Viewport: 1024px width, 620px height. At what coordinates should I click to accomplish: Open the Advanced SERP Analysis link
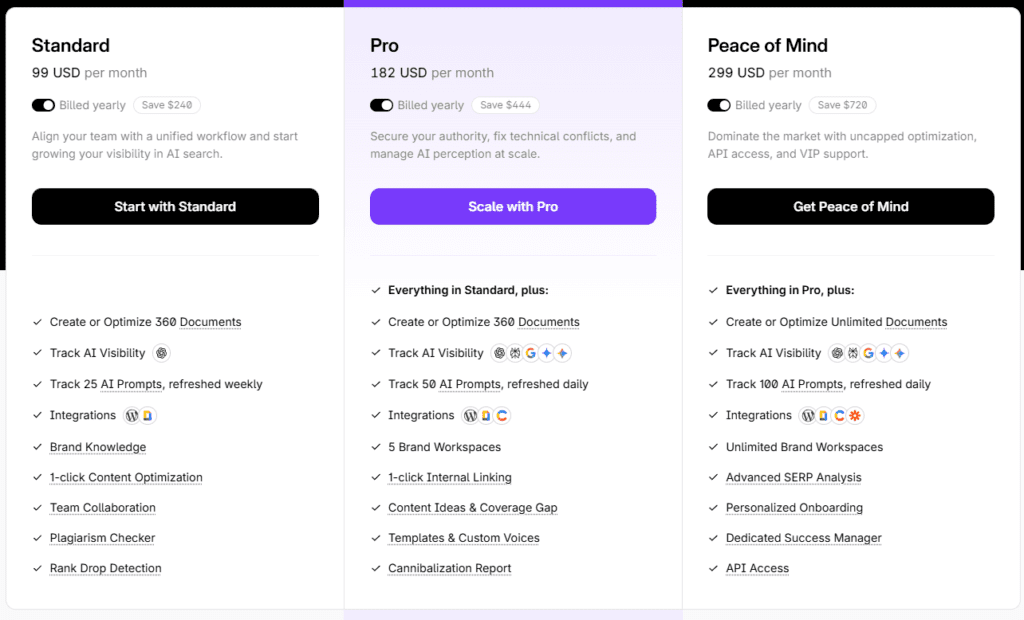click(x=793, y=477)
